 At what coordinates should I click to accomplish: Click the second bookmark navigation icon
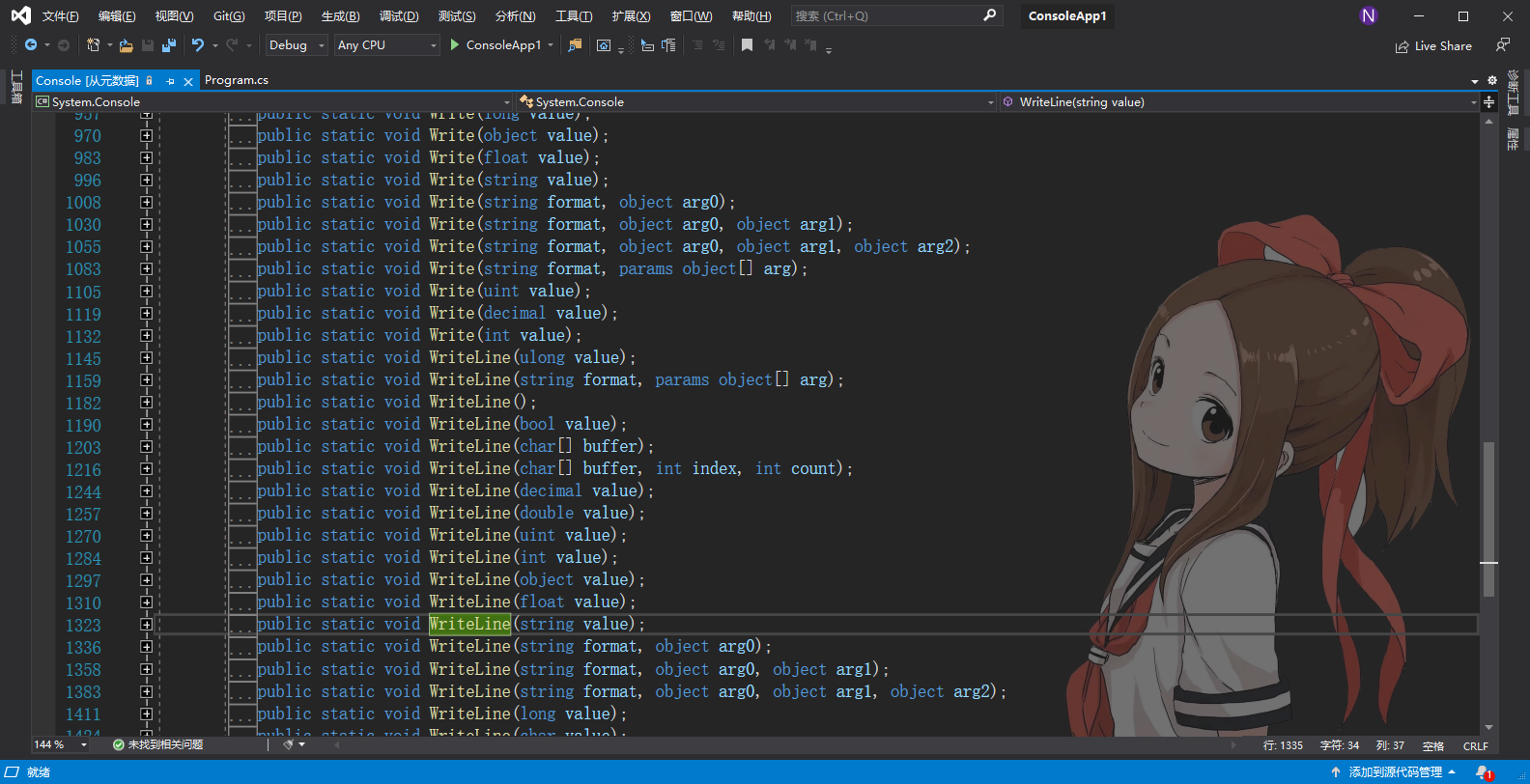pos(790,45)
